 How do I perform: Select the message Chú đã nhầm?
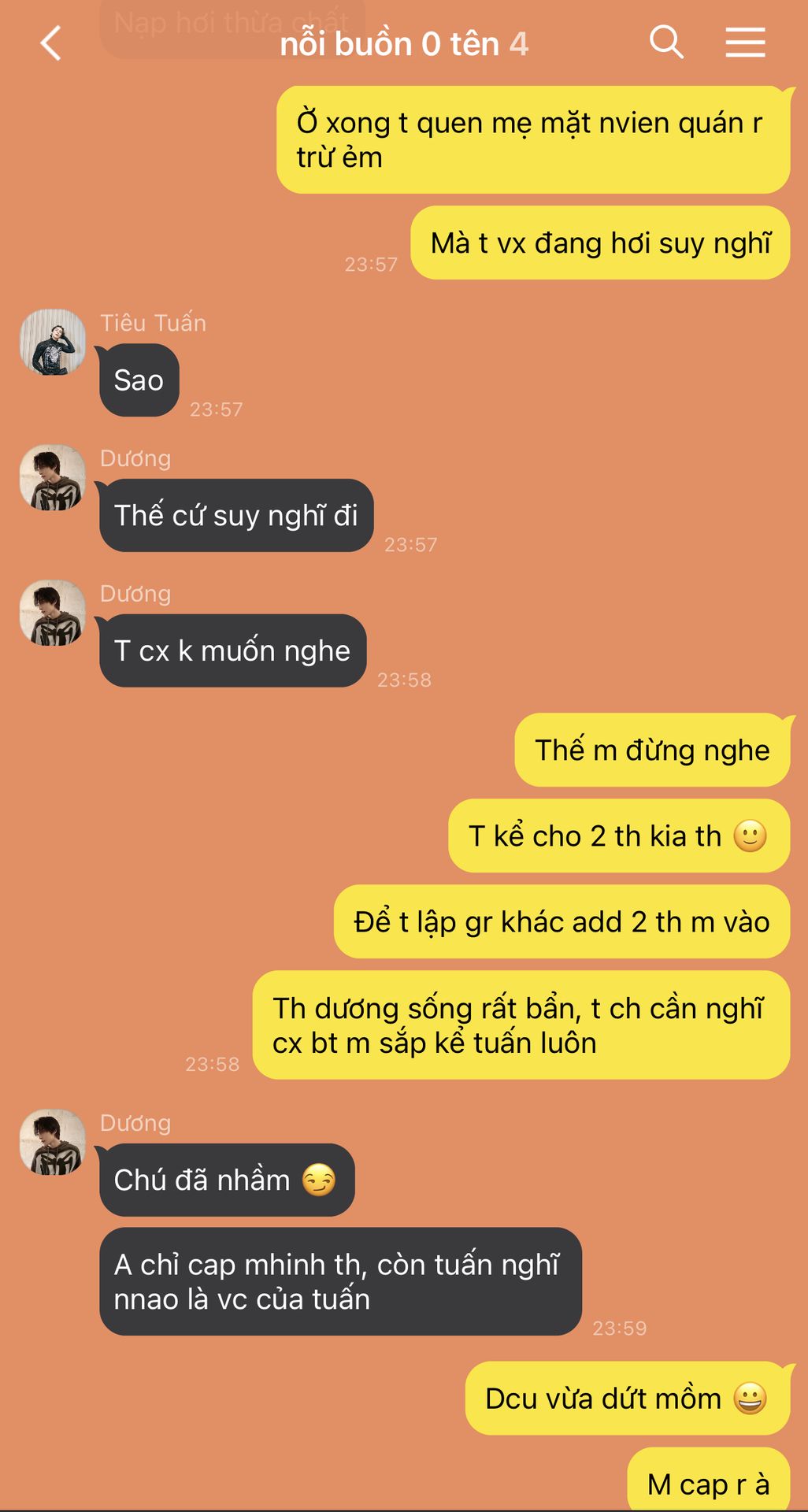coord(227,1180)
